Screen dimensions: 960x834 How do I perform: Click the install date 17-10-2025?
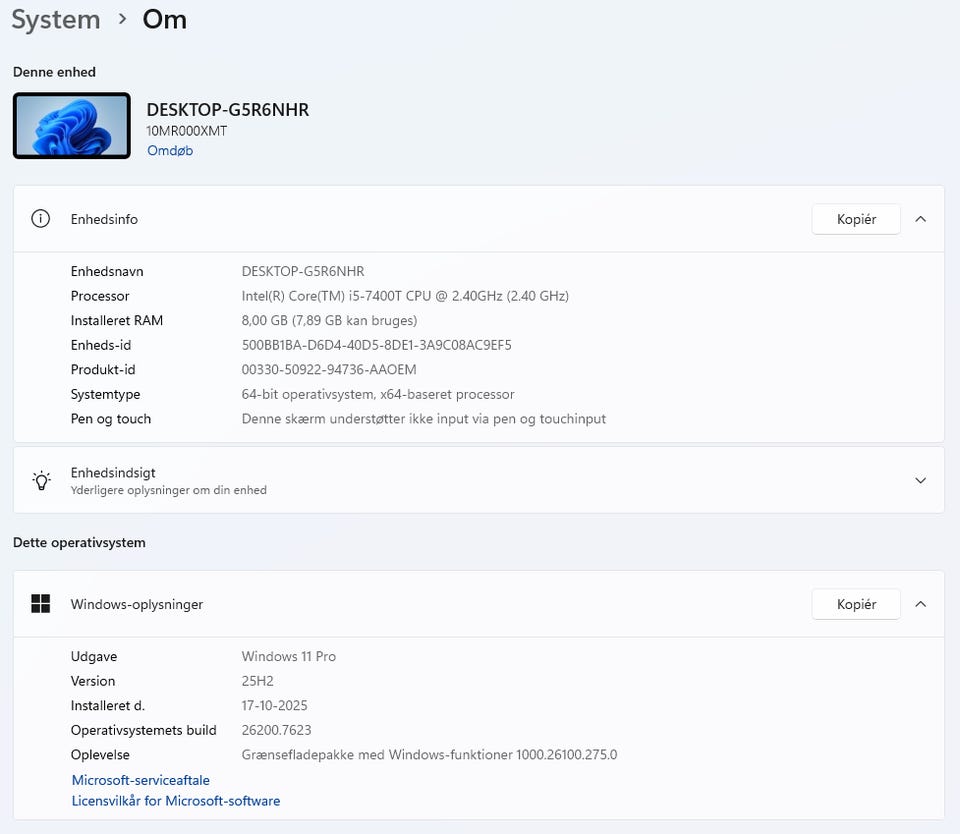tap(274, 705)
